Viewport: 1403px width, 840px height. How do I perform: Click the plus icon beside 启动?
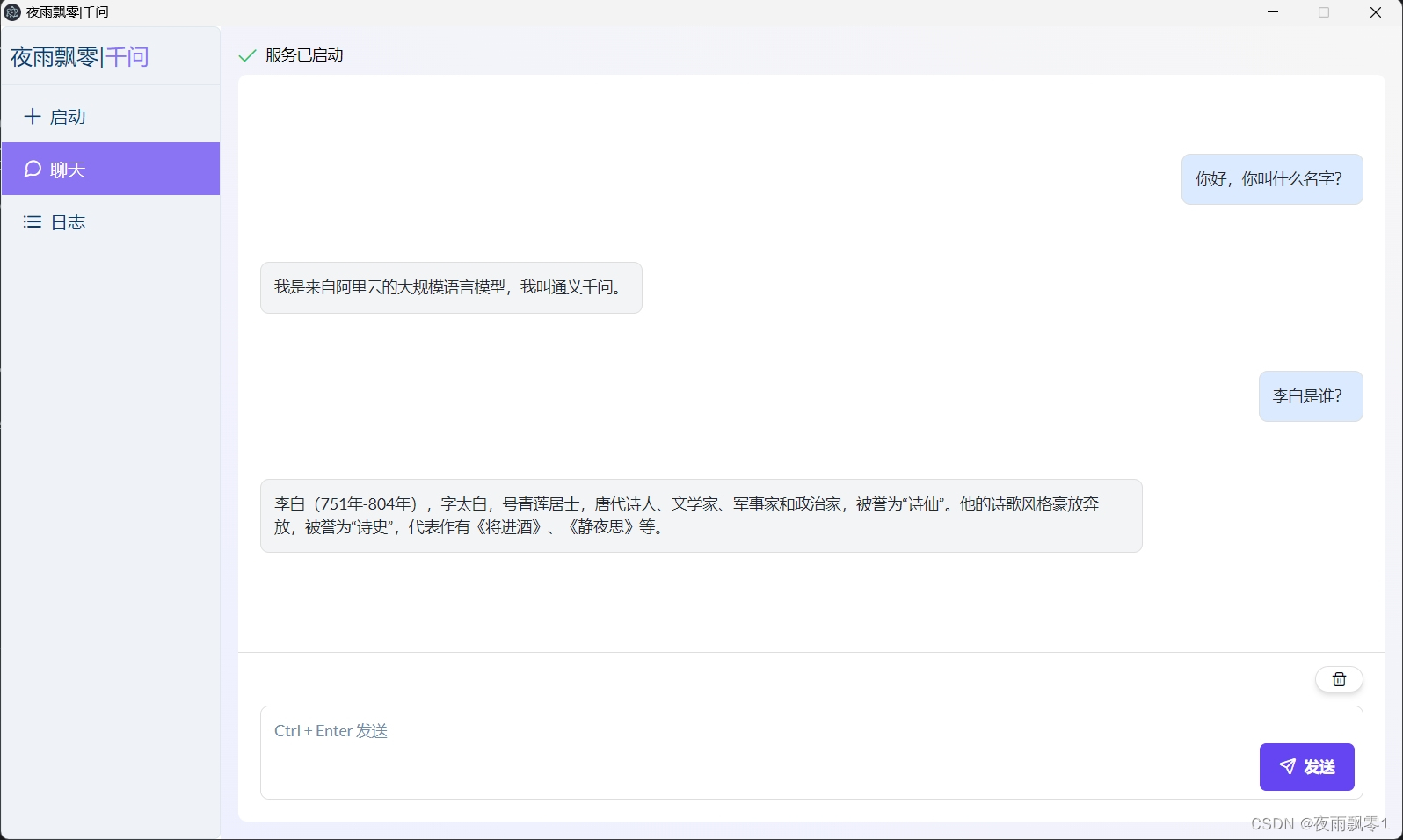(33, 117)
